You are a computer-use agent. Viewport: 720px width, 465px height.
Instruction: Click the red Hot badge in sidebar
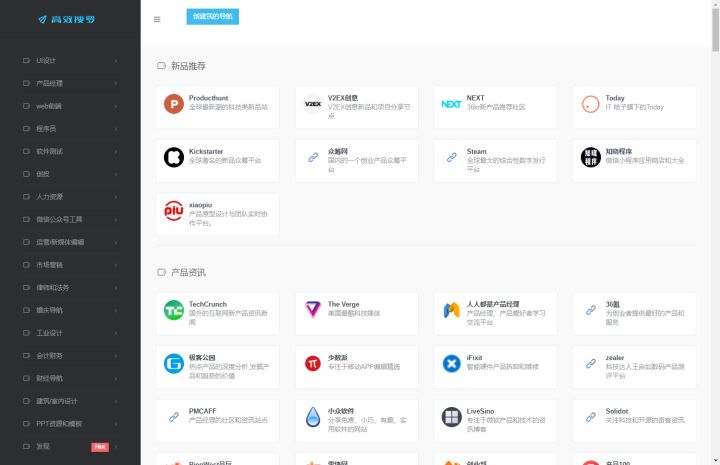100,447
